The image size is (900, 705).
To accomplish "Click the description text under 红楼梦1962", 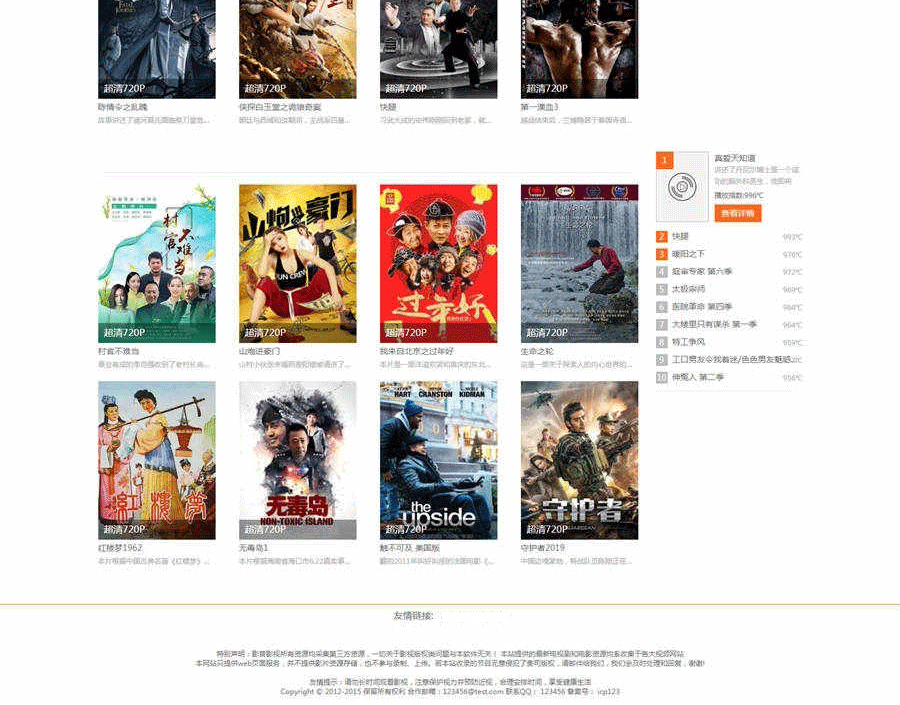I will pos(154,561).
